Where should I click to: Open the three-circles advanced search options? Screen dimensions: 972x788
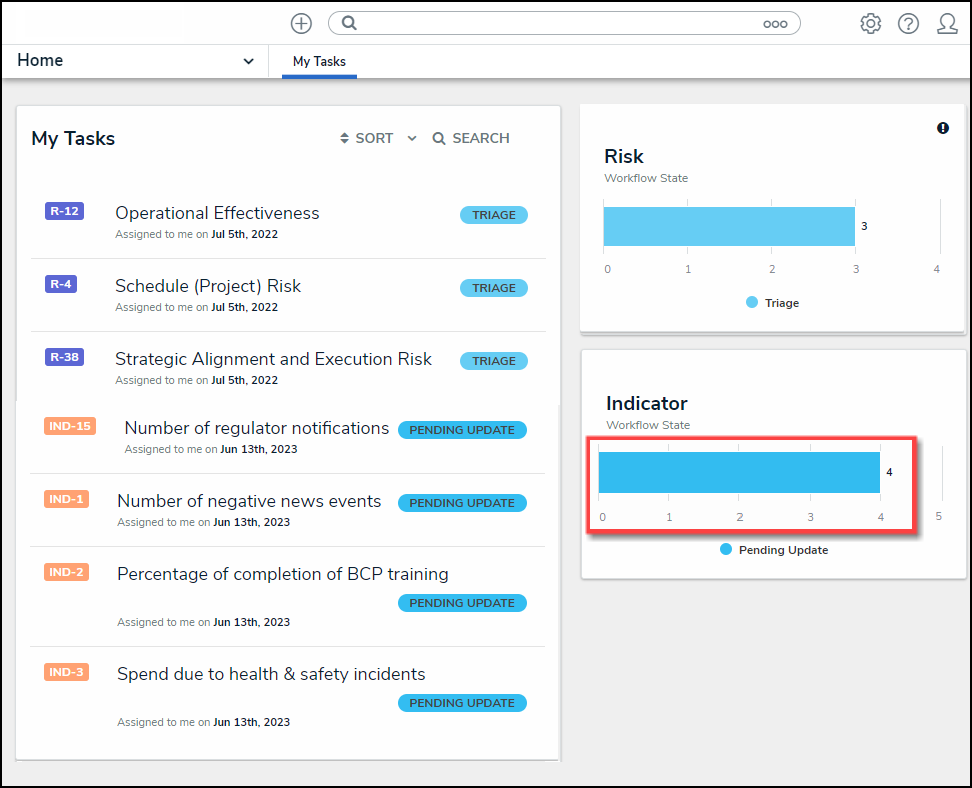(x=775, y=24)
